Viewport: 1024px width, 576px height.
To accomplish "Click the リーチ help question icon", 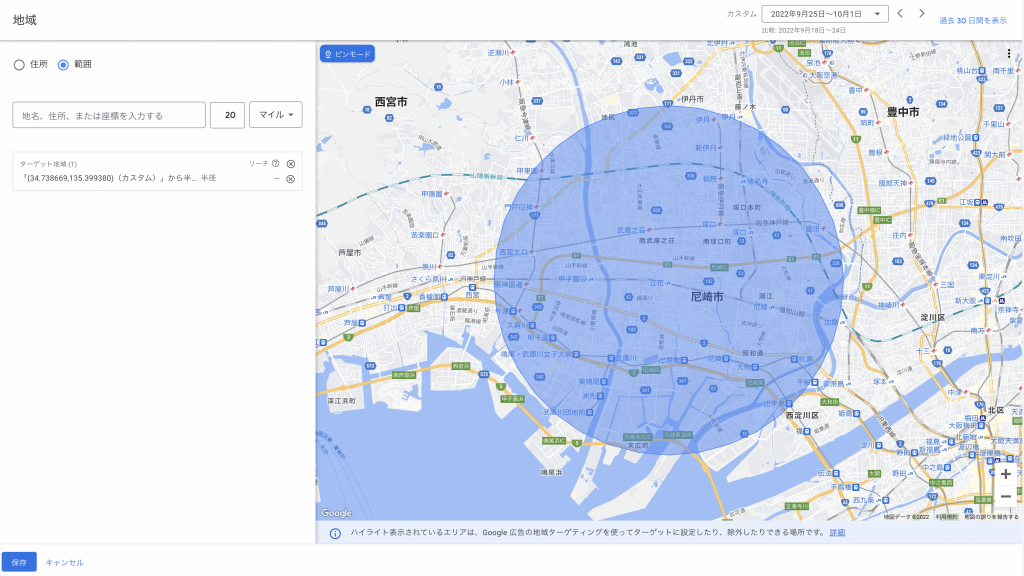I will point(276,163).
